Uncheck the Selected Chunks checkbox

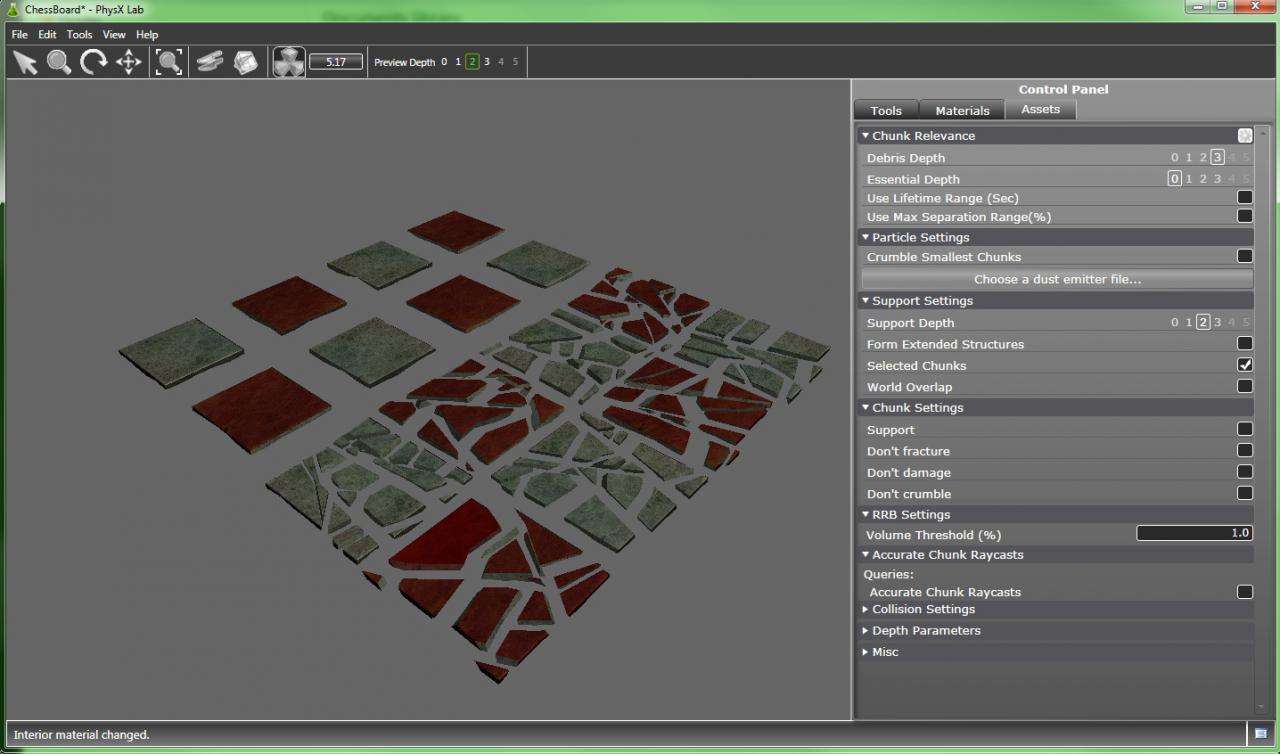coord(1245,365)
